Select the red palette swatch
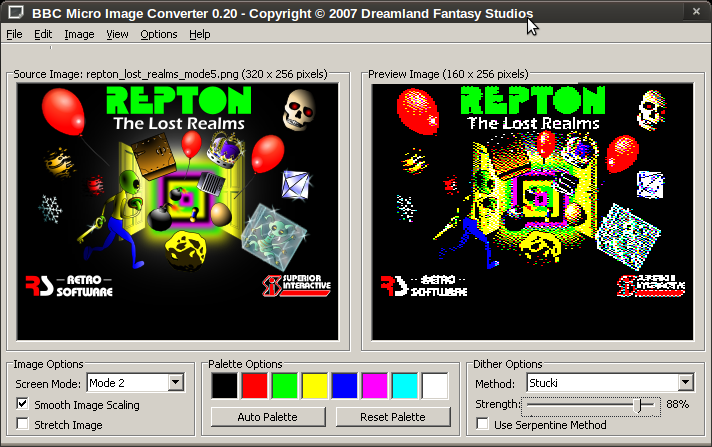Screen dimensions: 712x447 click(255, 386)
